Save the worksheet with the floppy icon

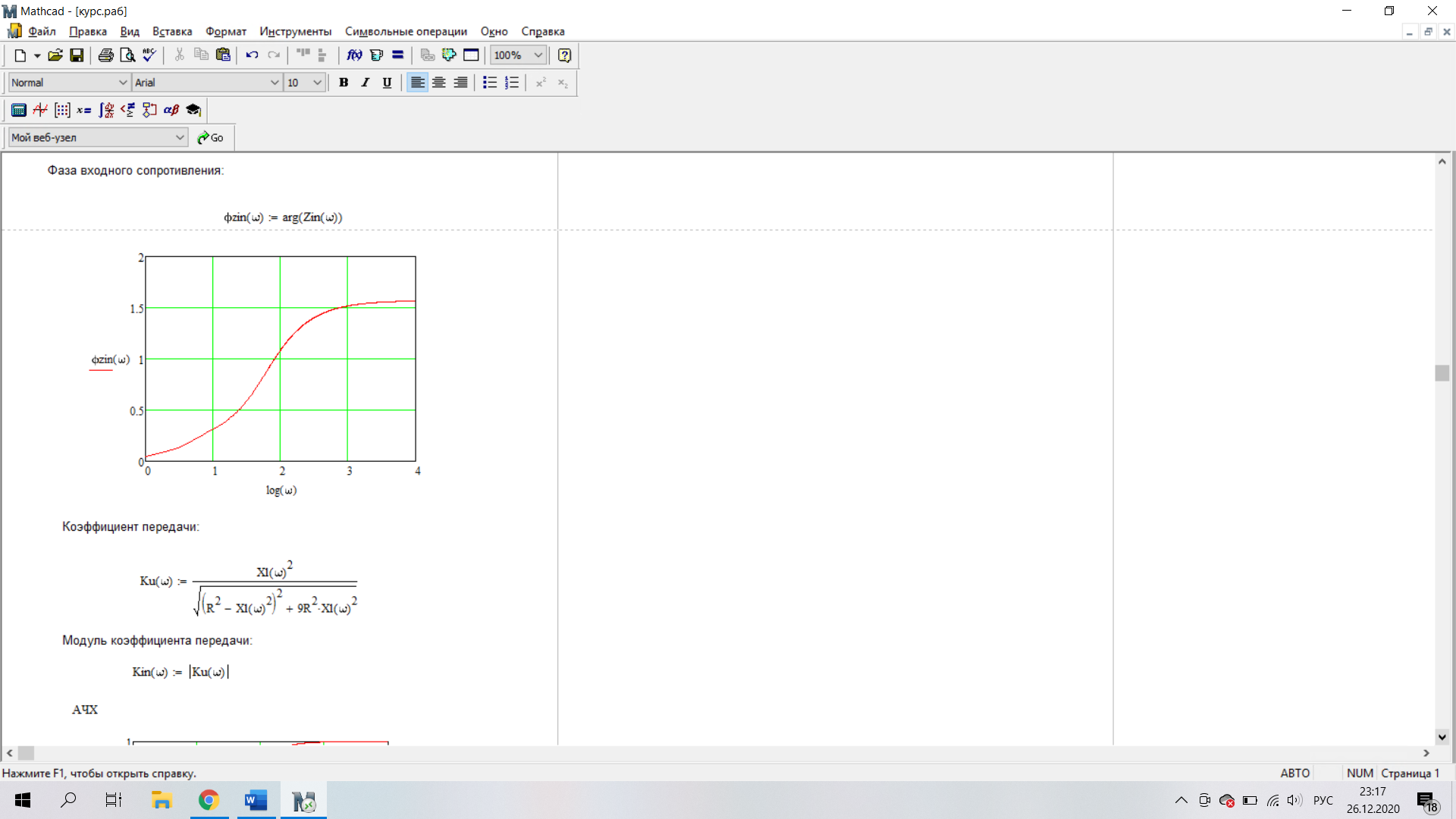(x=77, y=55)
